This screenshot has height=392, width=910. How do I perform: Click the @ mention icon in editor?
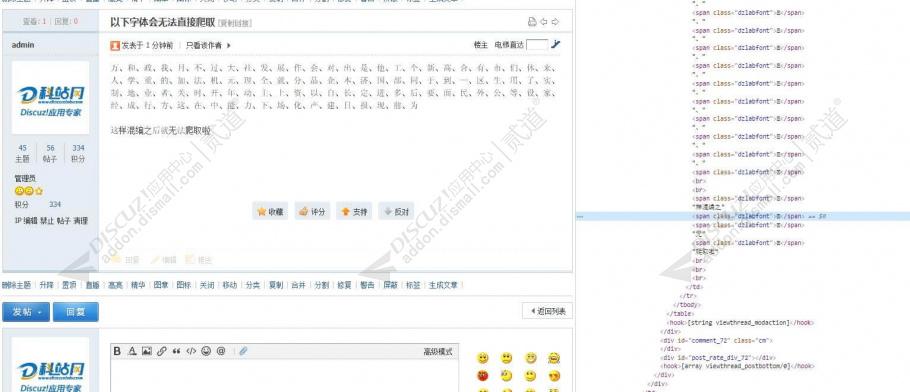(x=221, y=351)
